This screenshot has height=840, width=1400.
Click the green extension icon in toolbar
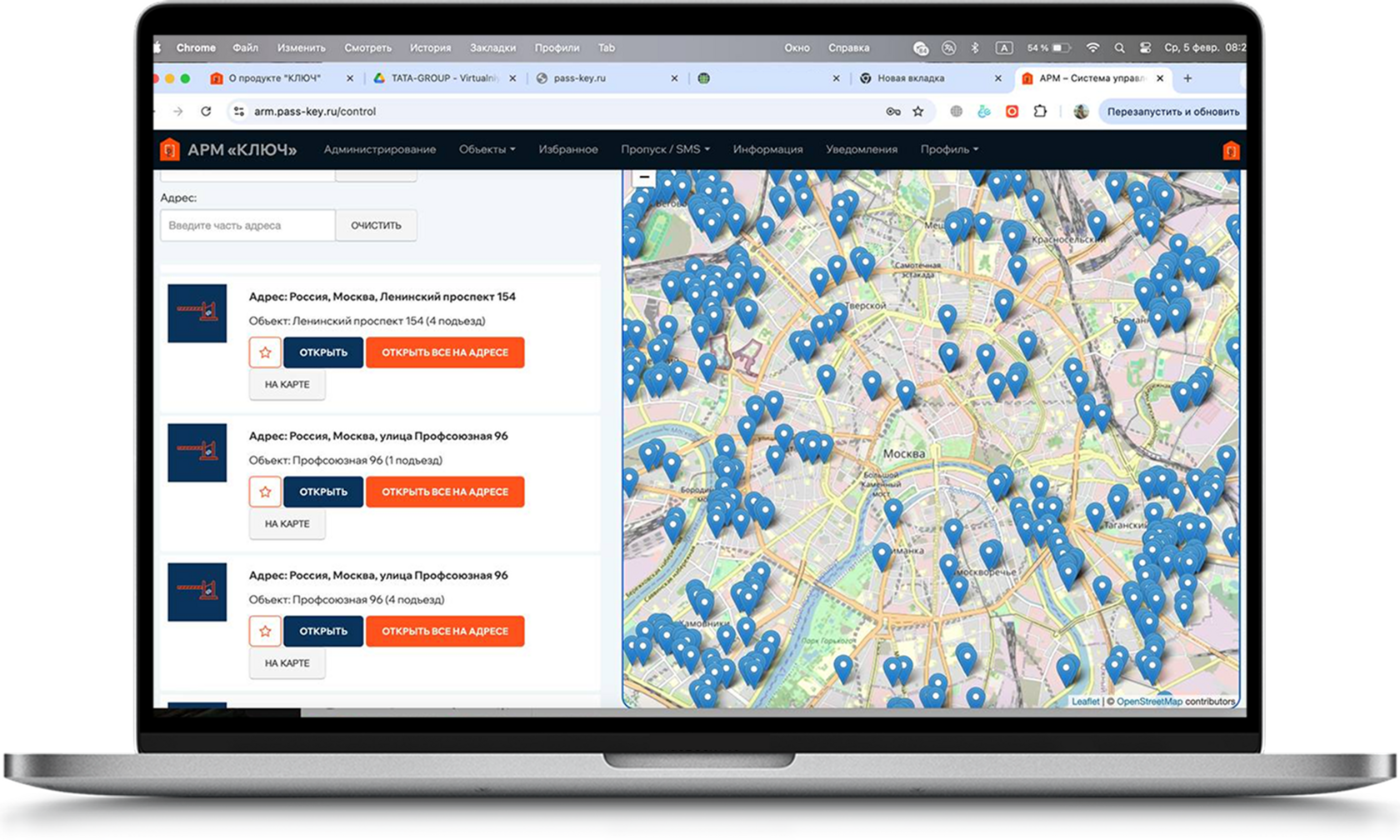click(x=984, y=111)
